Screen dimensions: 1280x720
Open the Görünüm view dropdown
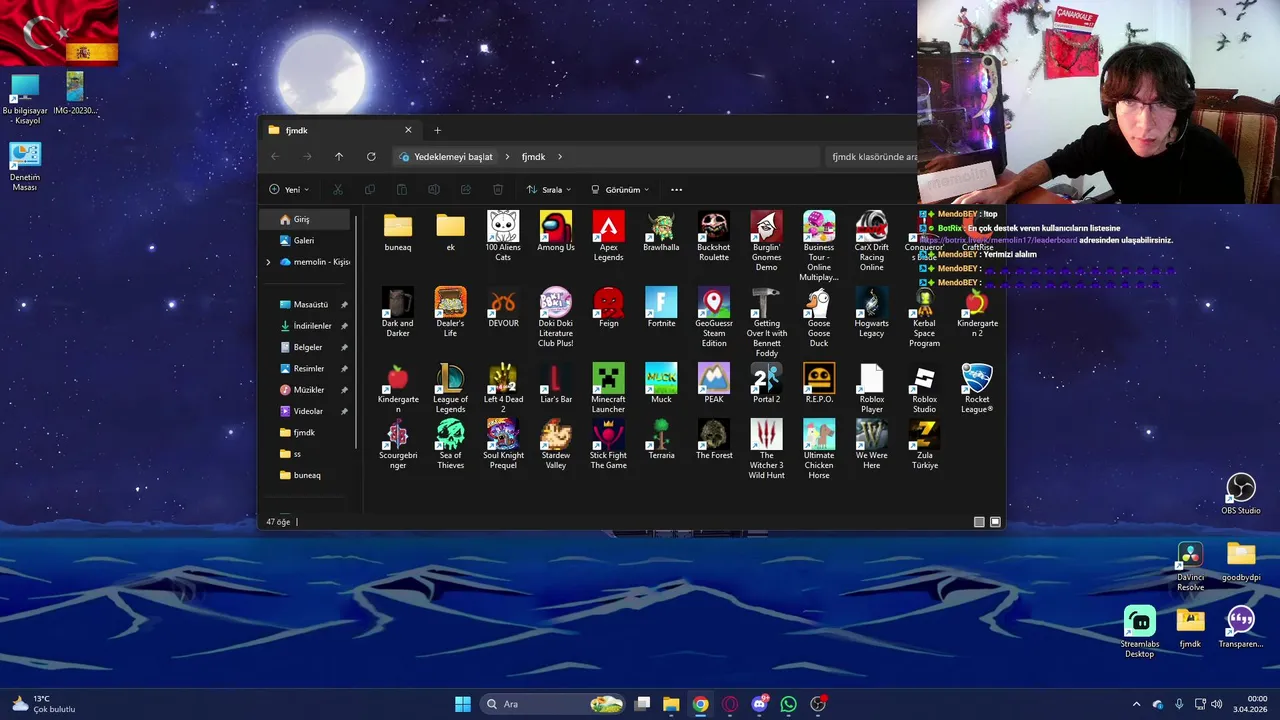620,189
